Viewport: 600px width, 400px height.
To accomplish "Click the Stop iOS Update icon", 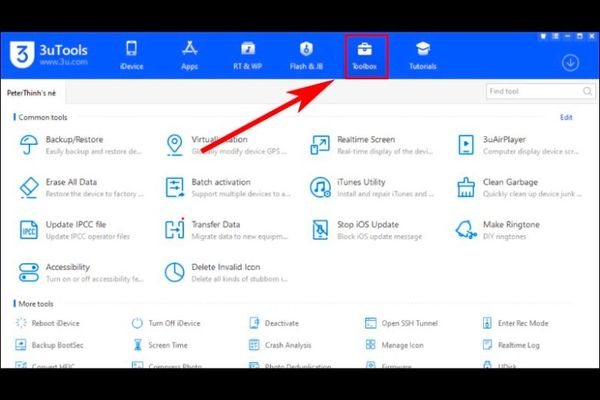I will click(x=321, y=230).
